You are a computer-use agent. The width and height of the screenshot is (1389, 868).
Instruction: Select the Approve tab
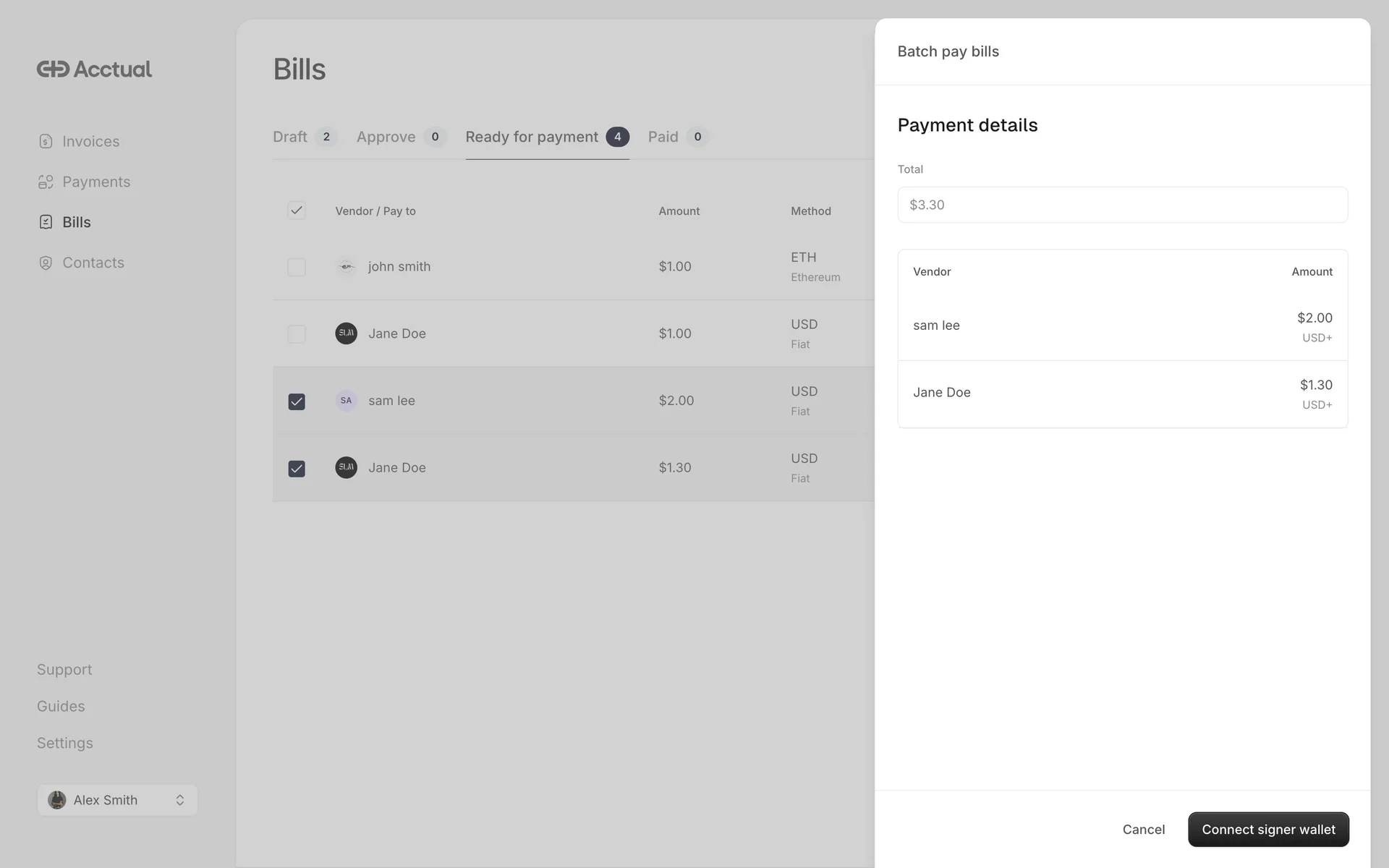pyautogui.click(x=386, y=137)
